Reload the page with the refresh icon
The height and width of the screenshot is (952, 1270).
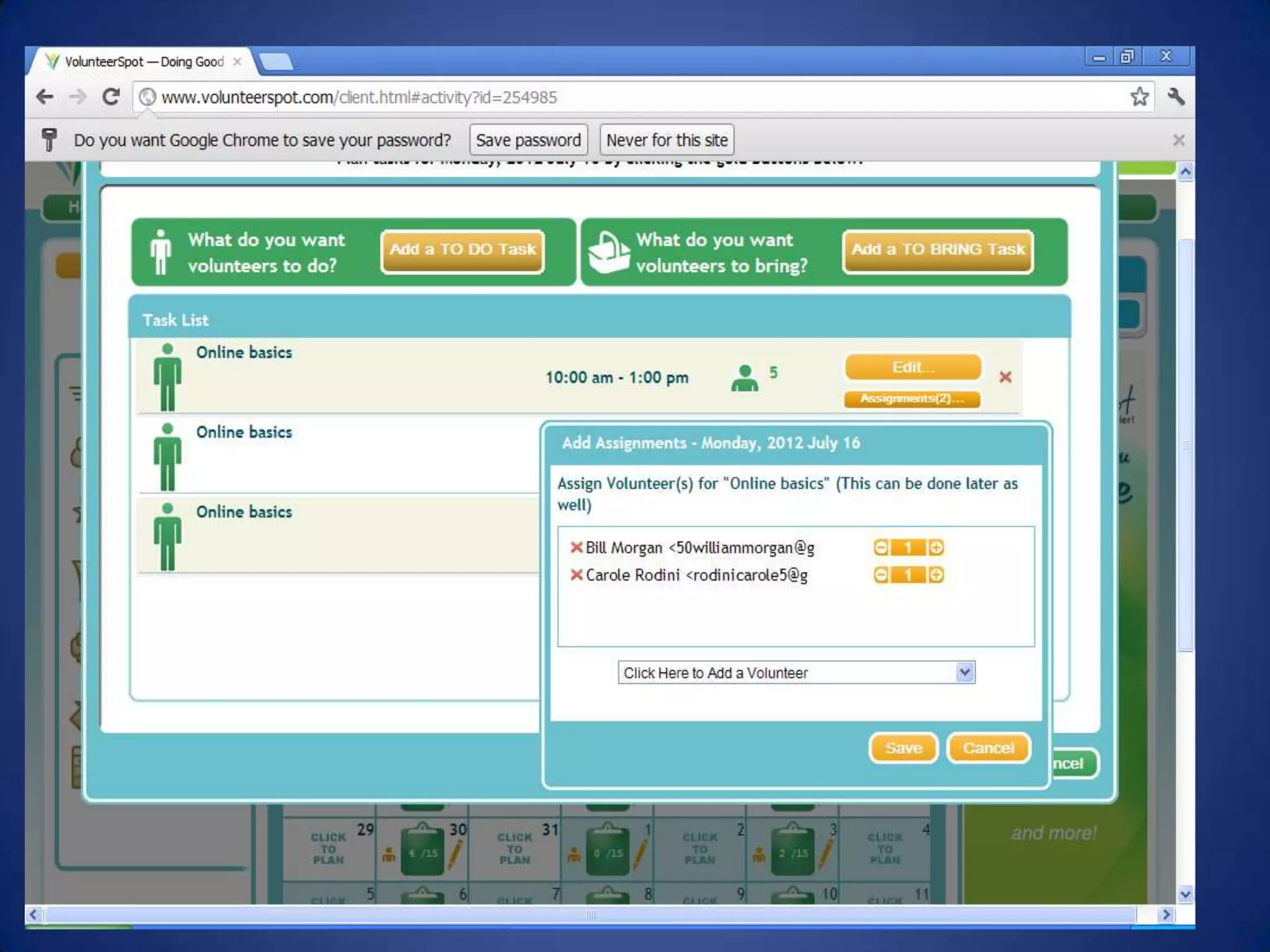click(111, 97)
